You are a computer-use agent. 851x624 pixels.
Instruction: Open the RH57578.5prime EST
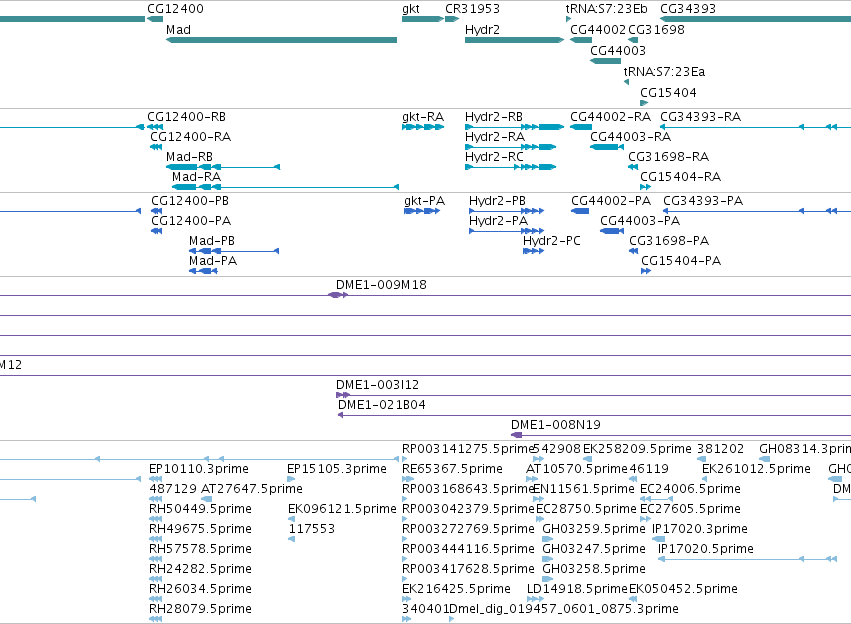(x=156, y=559)
